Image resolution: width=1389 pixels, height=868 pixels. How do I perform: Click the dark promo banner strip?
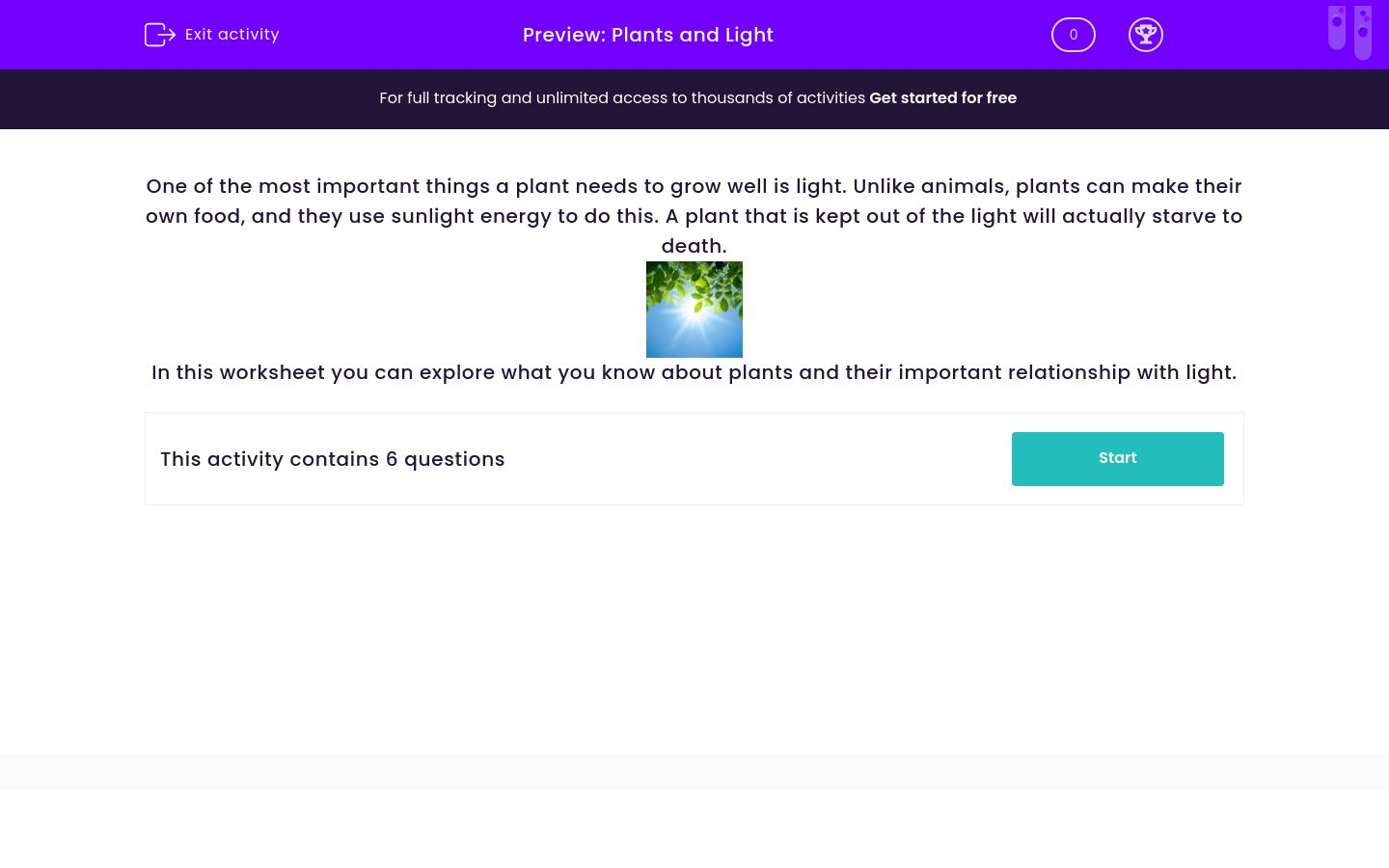point(694,98)
